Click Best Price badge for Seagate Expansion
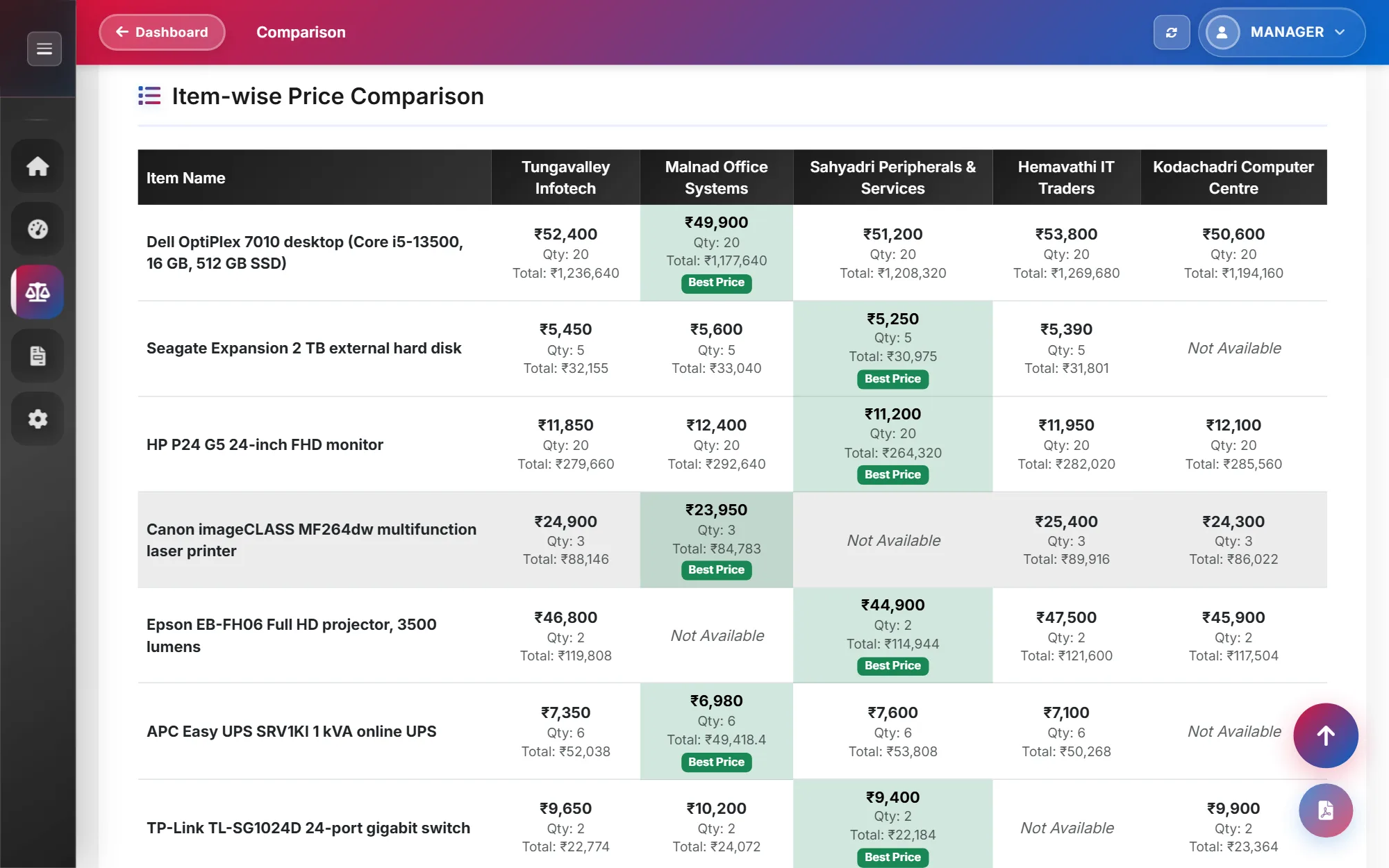The width and height of the screenshot is (1389, 868). click(892, 379)
